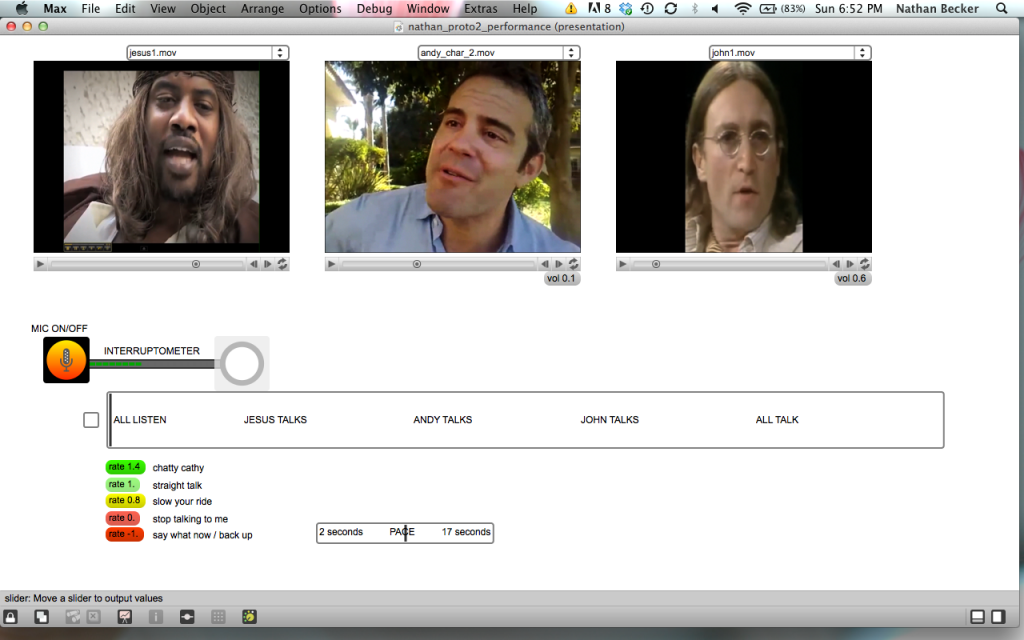Click the jesus1.mov video display
The image size is (1024, 640).
[161, 157]
